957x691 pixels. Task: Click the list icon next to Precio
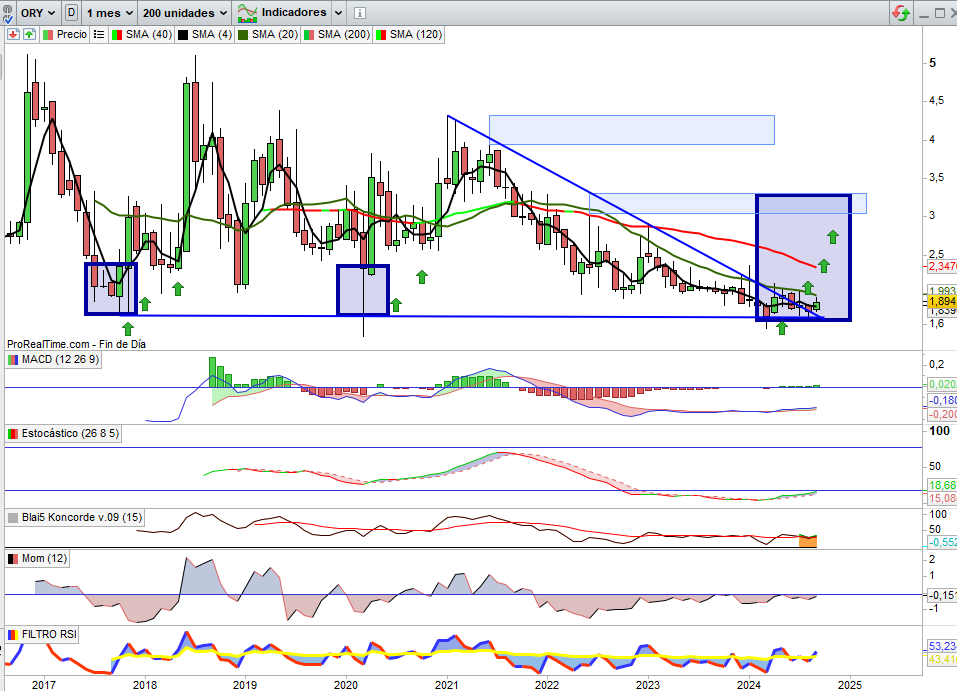99,35
